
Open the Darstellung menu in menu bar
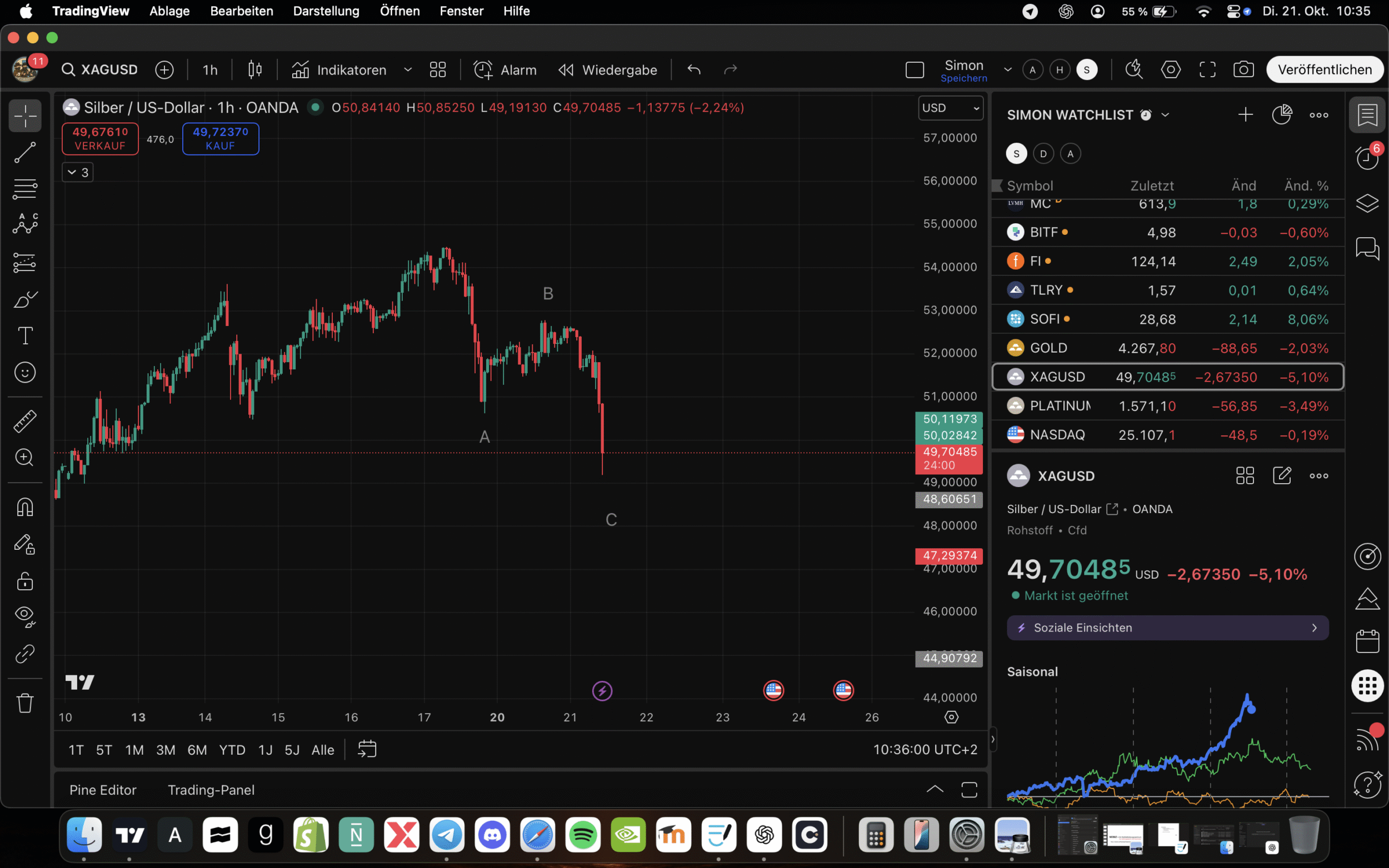click(x=326, y=11)
